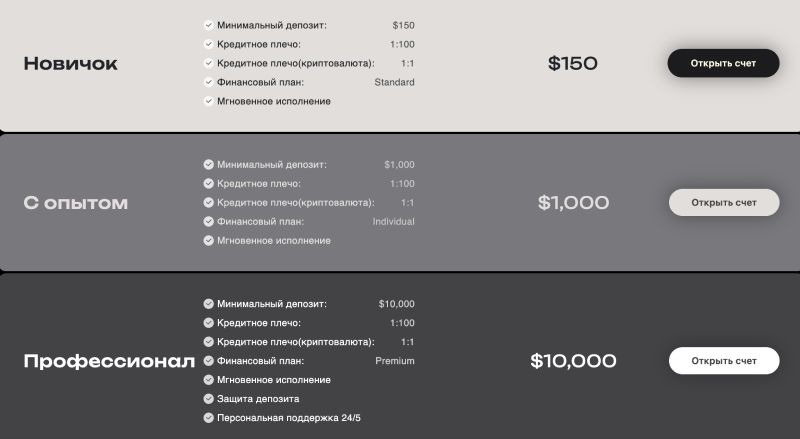The width and height of the screenshot is (800, 439).
Task: Click checkmark icon beside Защита депозита
Action: (208, 399)
